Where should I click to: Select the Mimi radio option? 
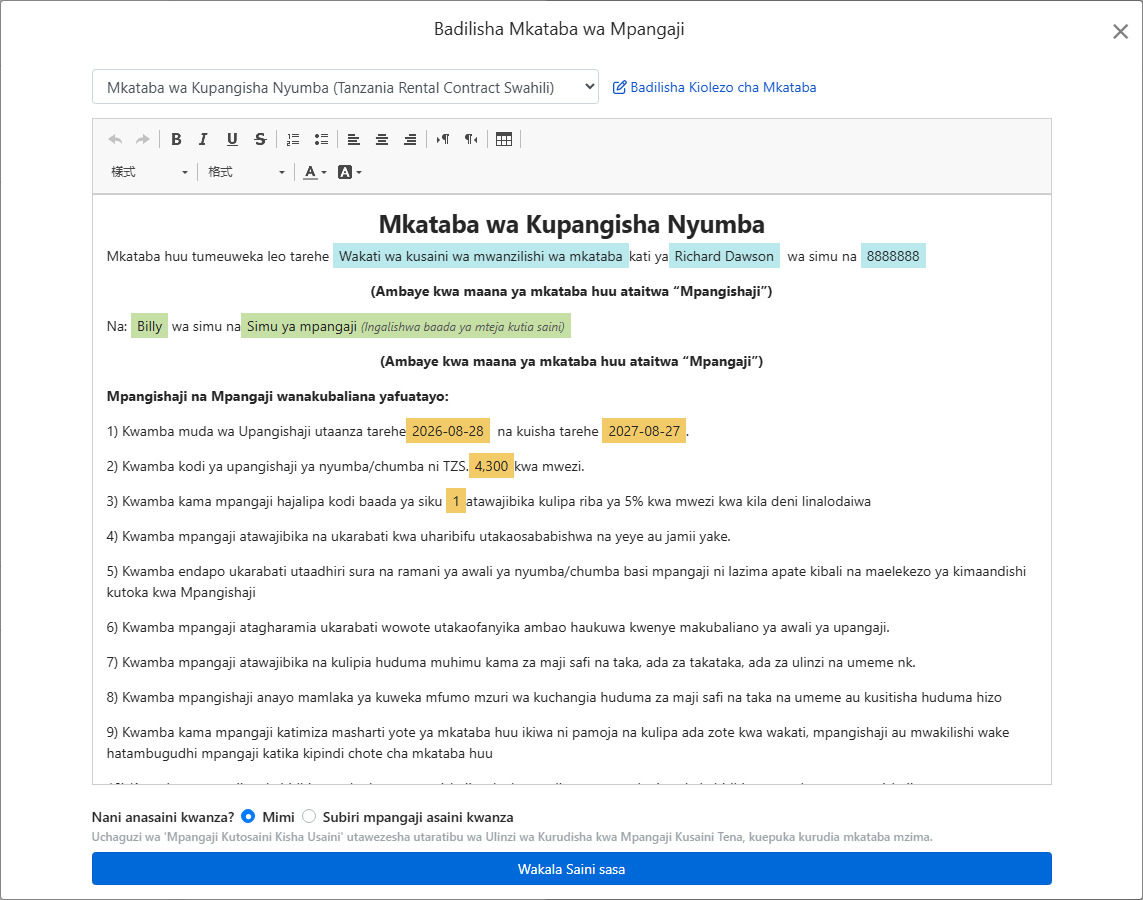point(248,816)
